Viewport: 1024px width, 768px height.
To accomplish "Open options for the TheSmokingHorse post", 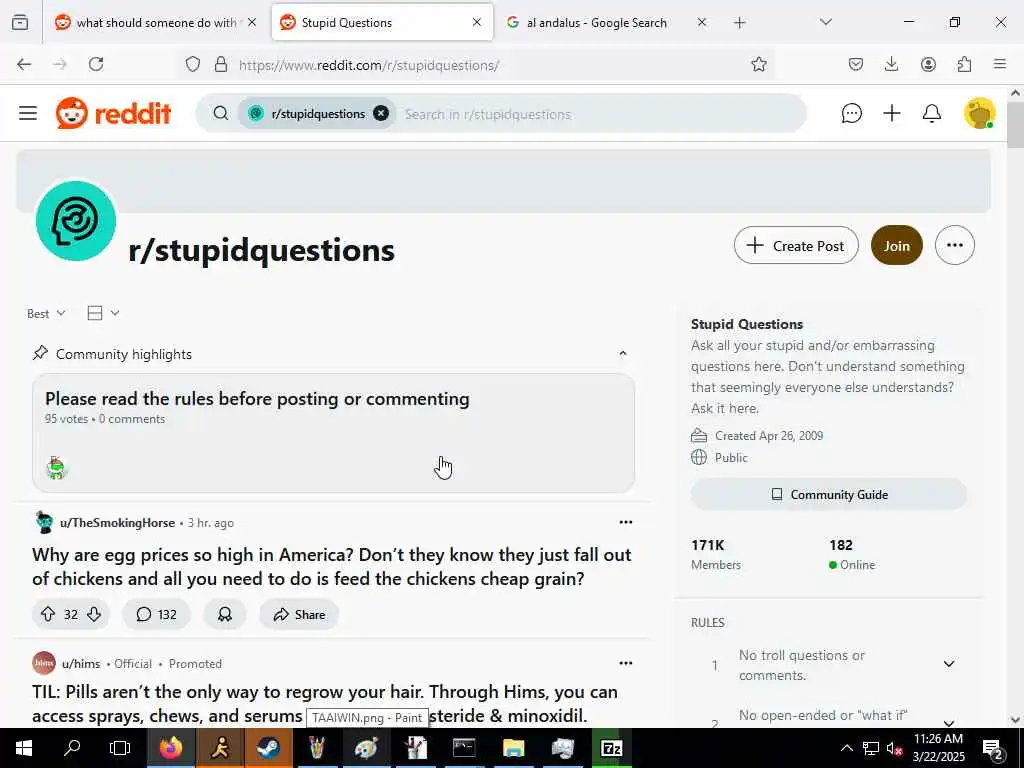I will [626, 522].
